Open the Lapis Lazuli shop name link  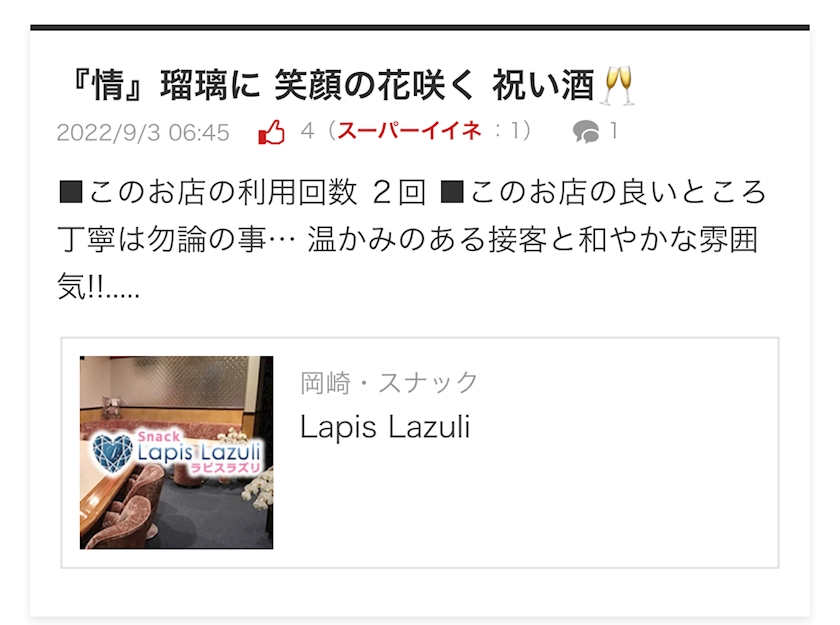pos(385,427)
